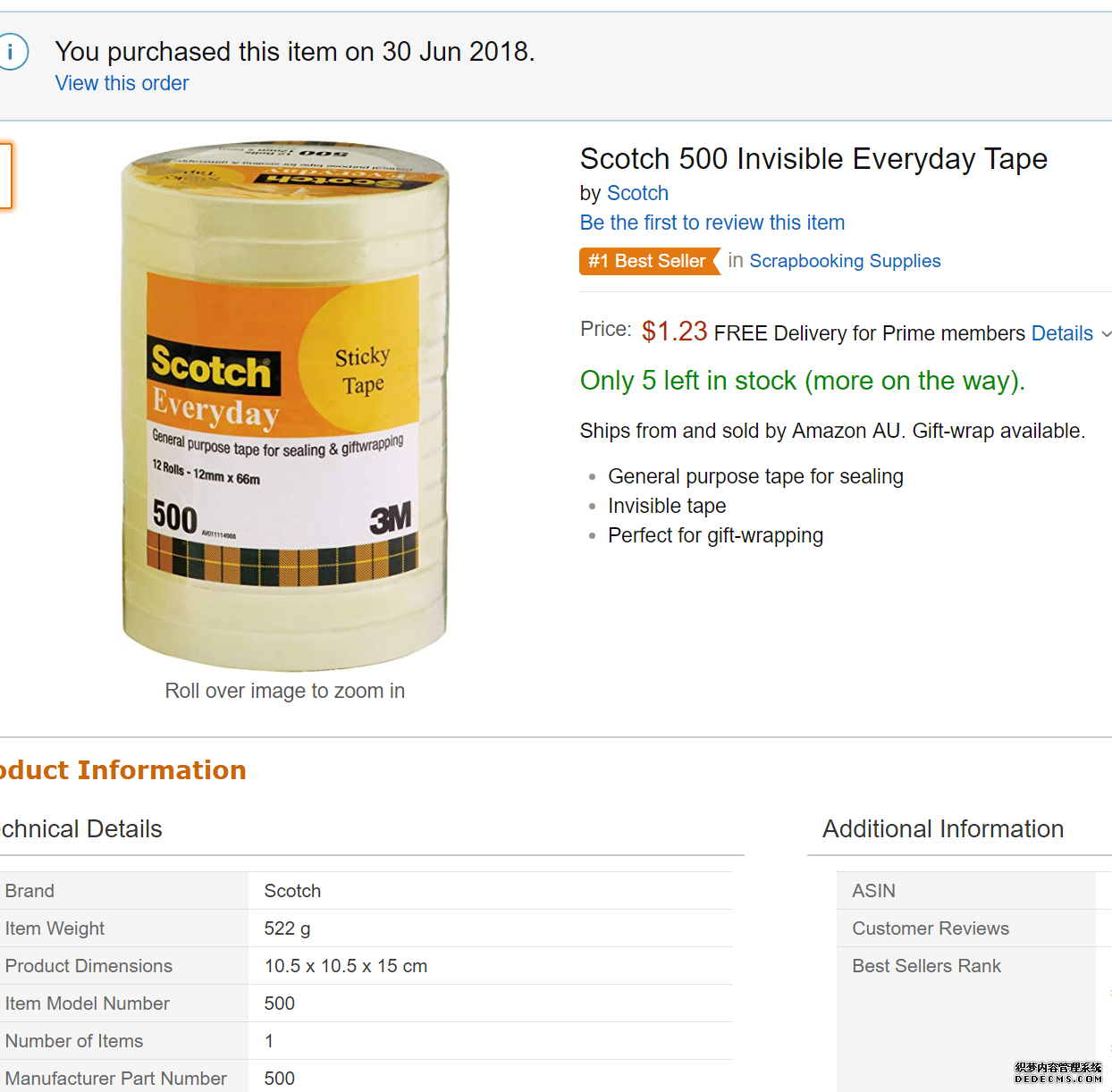Click the Product Information heading
This screenshot has height=1092, width=1112.
coord(122,770)
